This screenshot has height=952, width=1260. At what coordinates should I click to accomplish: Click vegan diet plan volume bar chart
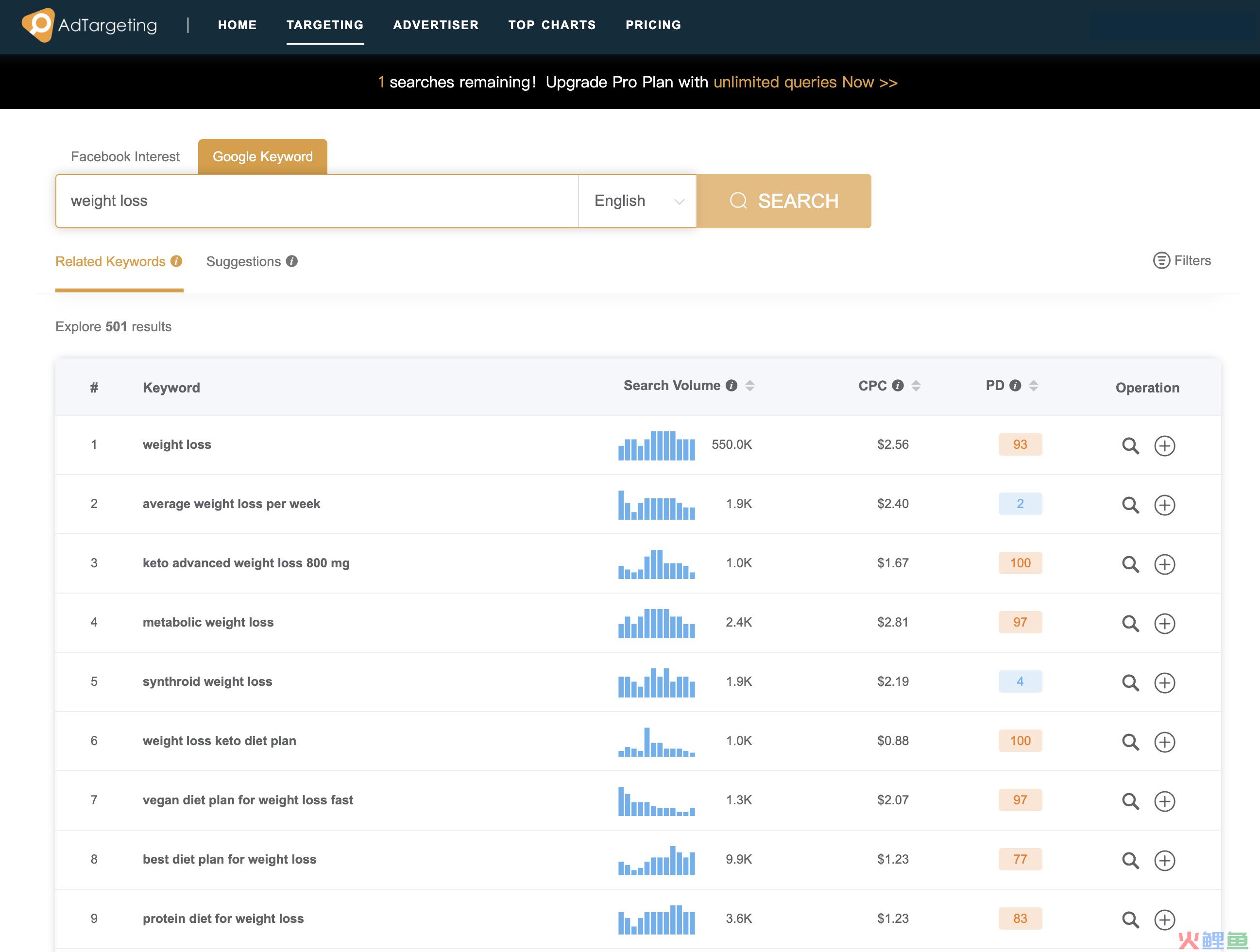pos(656,801)
